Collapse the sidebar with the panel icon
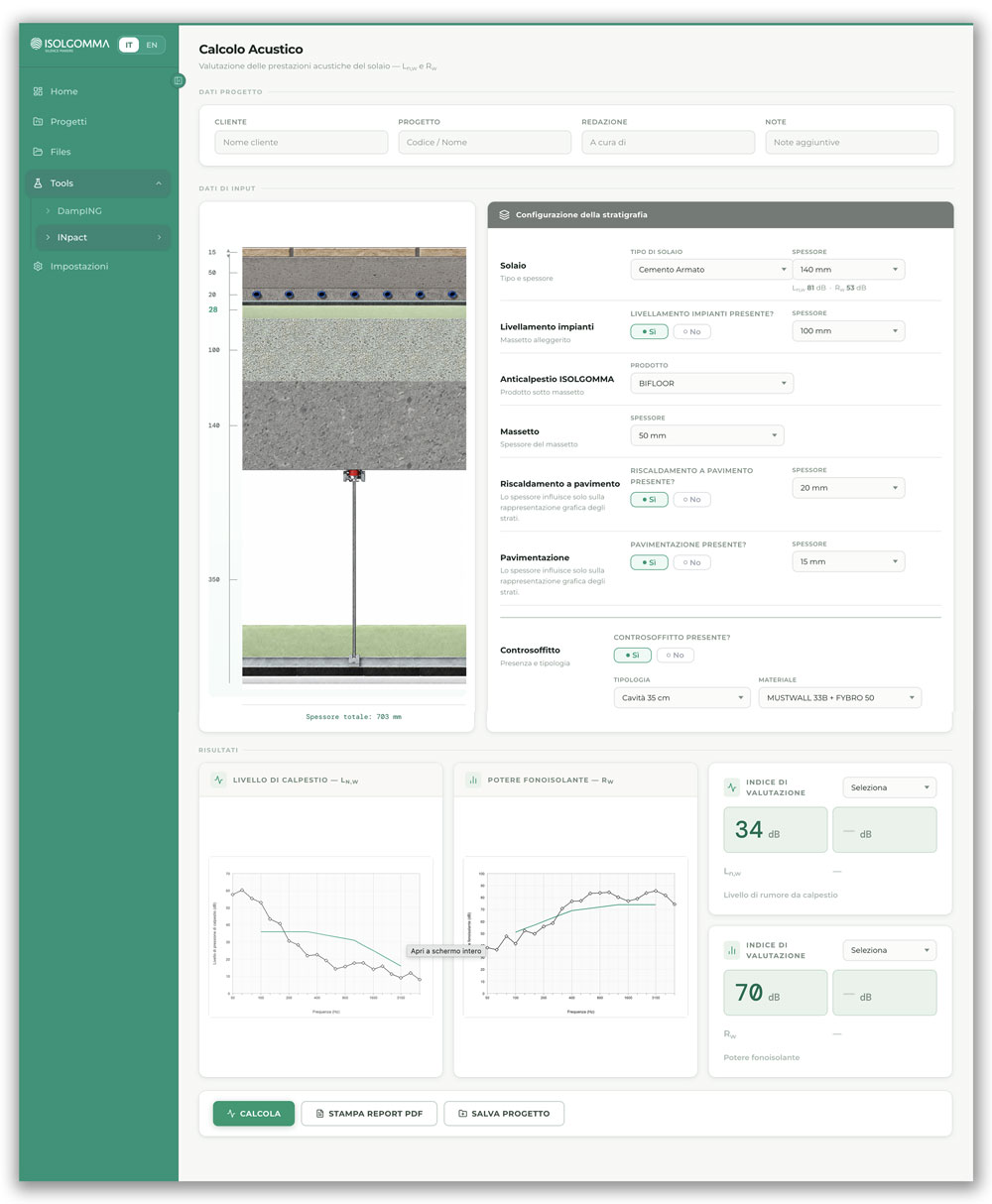Viewport: 992px width, 1204px height. [179, 80]
